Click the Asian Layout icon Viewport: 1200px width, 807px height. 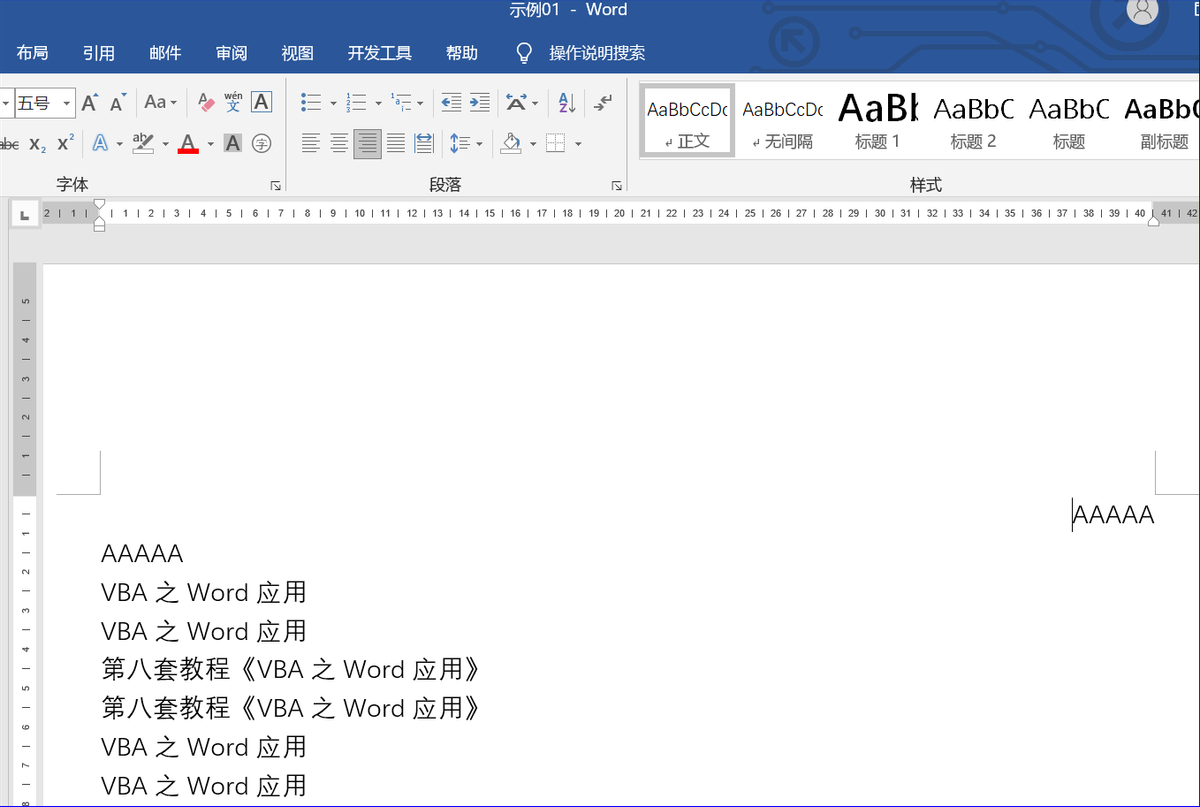(x=516, y=102)
